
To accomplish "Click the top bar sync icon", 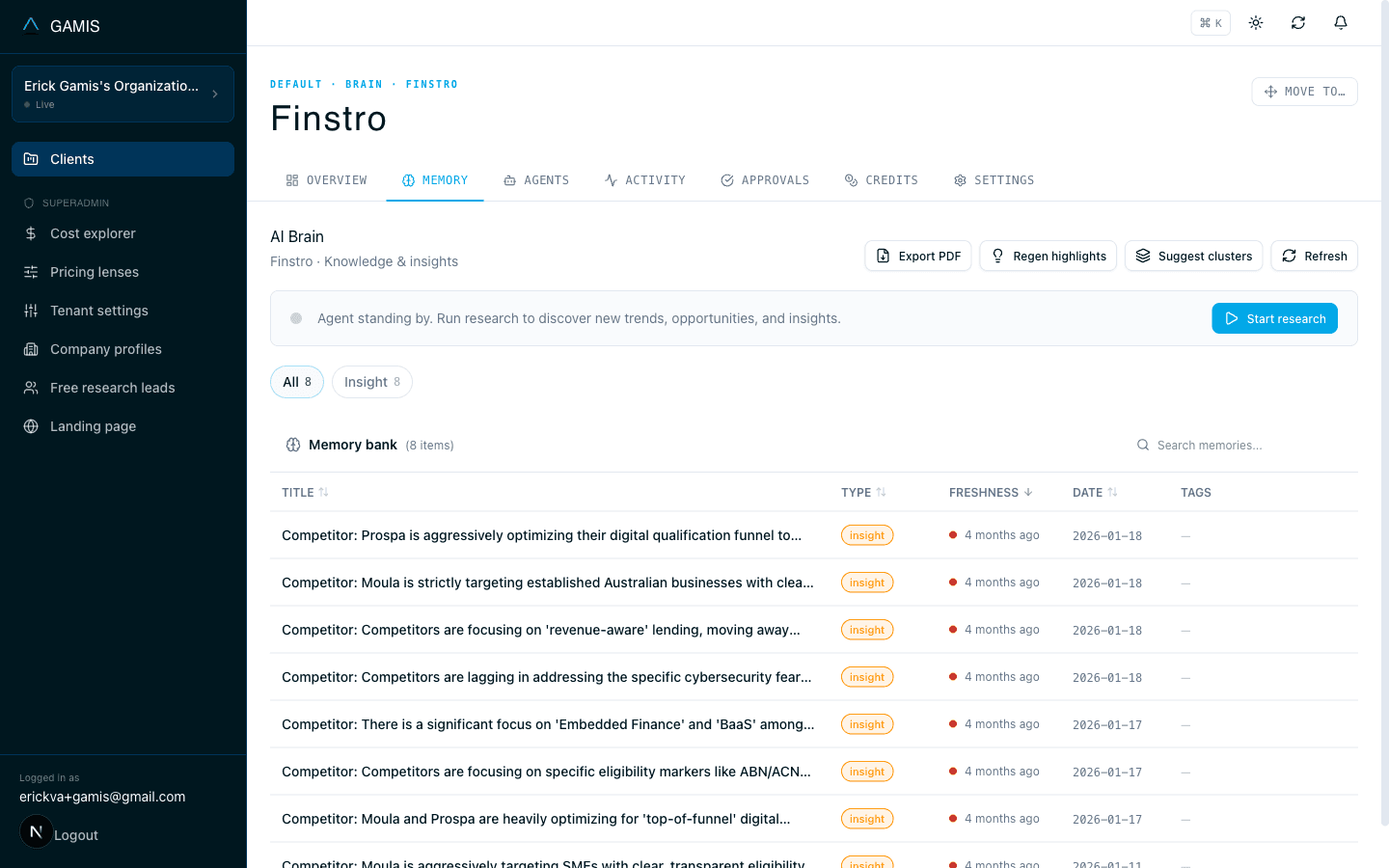I will [x=1298, y=22].
